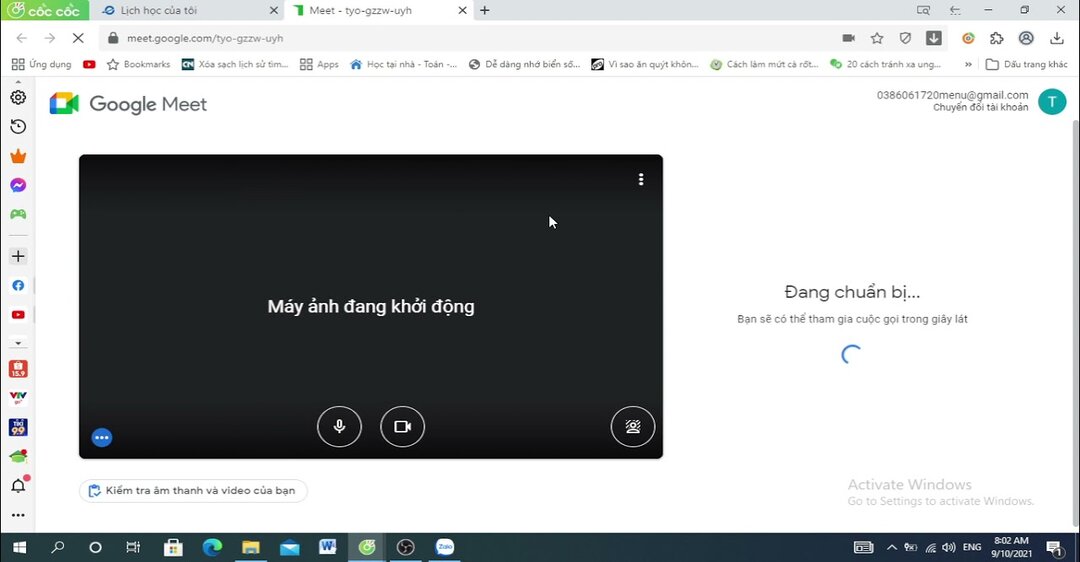Open sidebar notifications bell
Viewport: 1080px width, 562px height.
19,486
